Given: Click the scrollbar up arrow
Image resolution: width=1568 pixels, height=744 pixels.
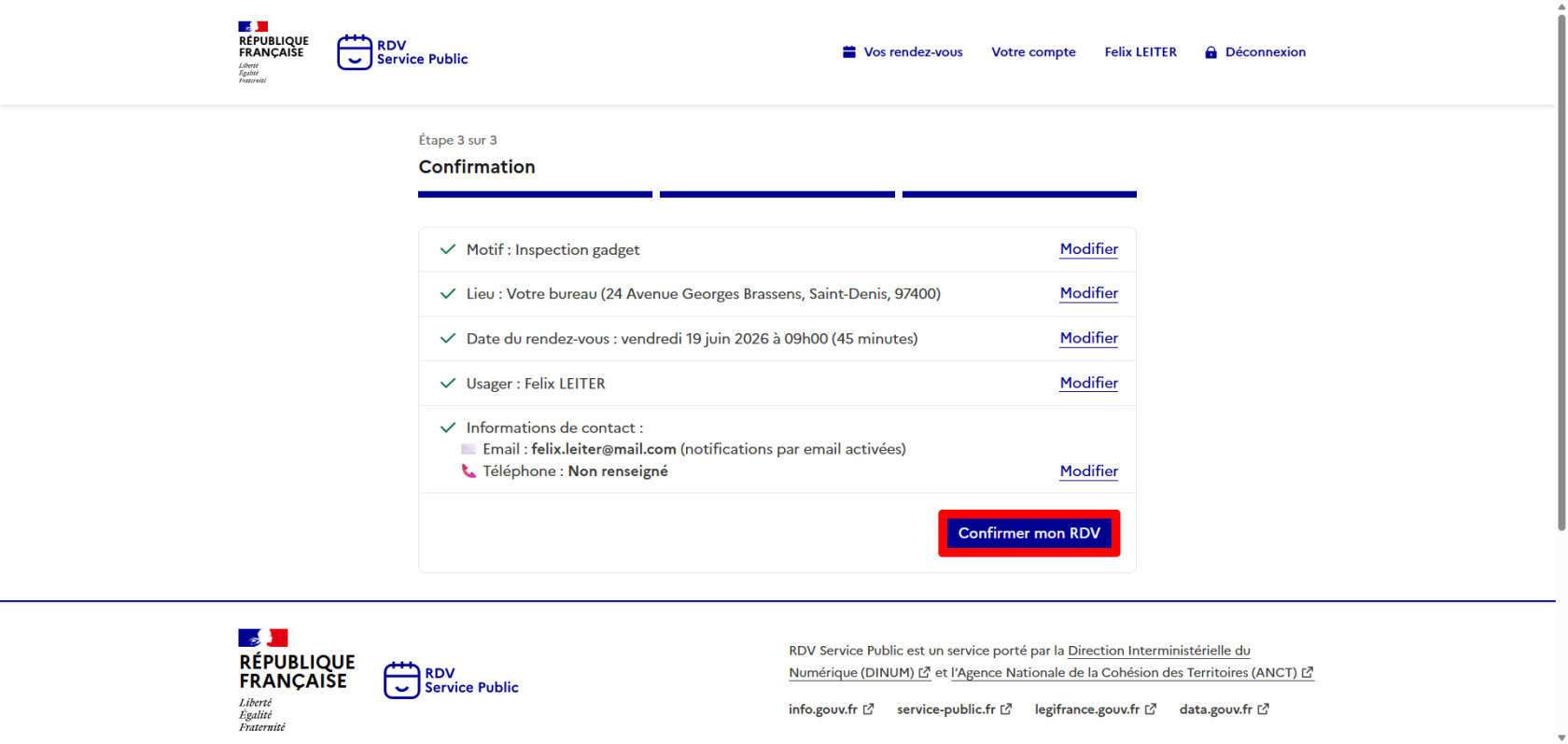Looking at the screenshot, I should [1561, 6].
